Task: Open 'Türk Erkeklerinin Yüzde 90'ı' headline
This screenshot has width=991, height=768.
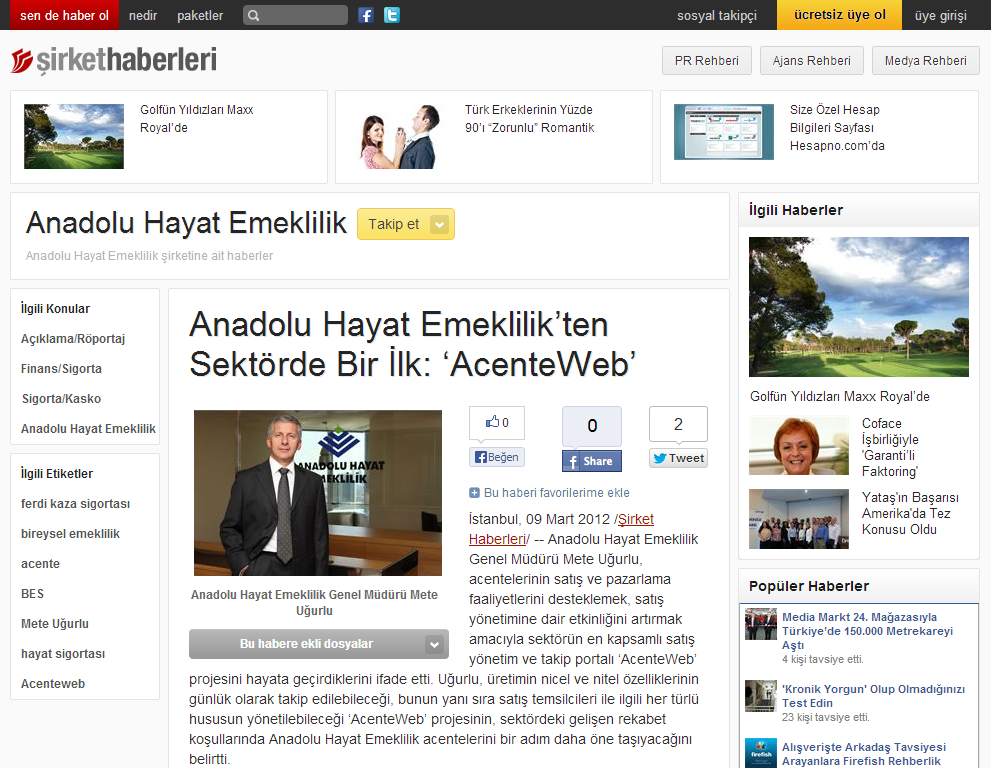Action: coord(530,119)
